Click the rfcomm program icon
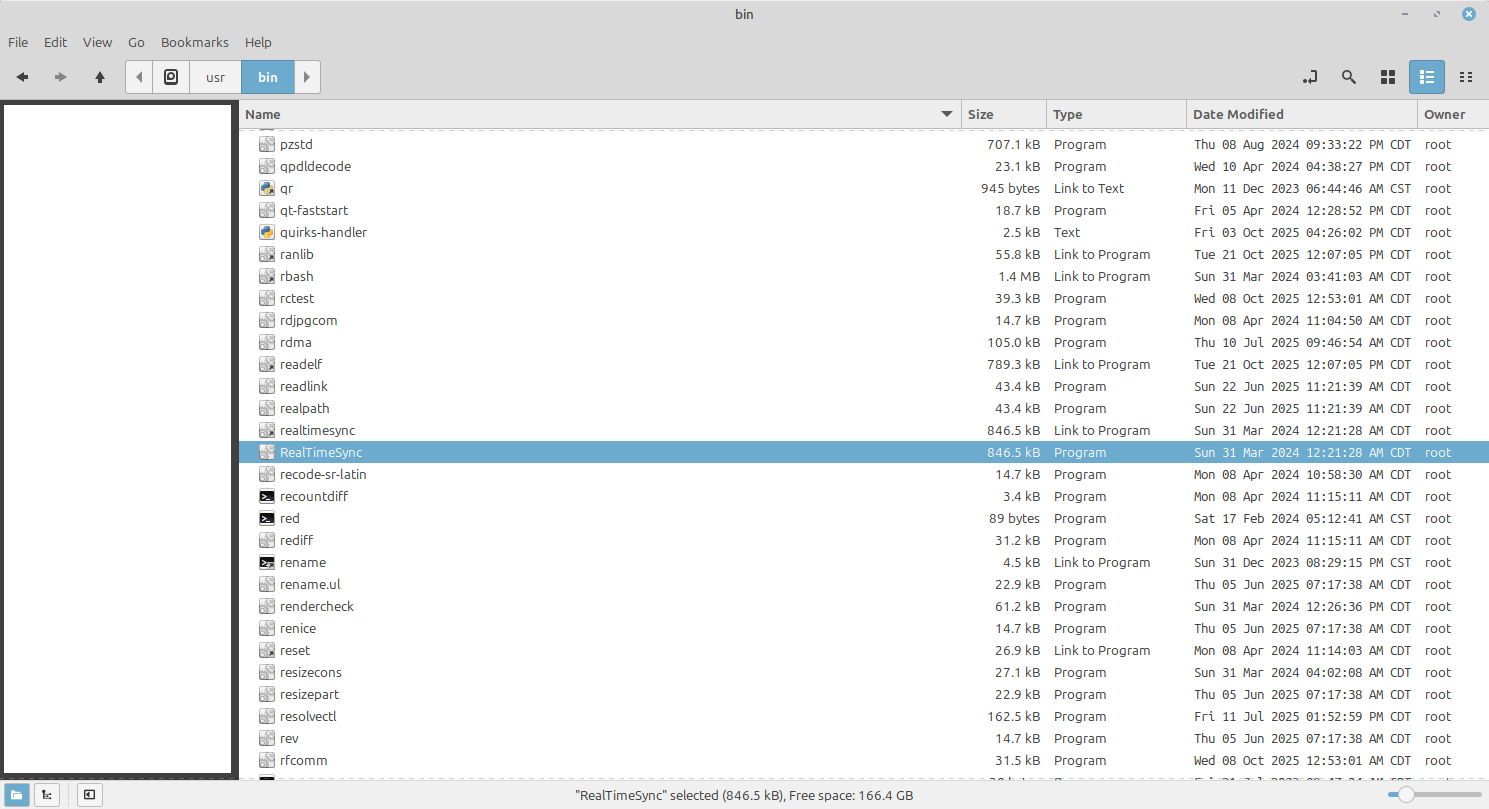 click(x=267, y=760)
